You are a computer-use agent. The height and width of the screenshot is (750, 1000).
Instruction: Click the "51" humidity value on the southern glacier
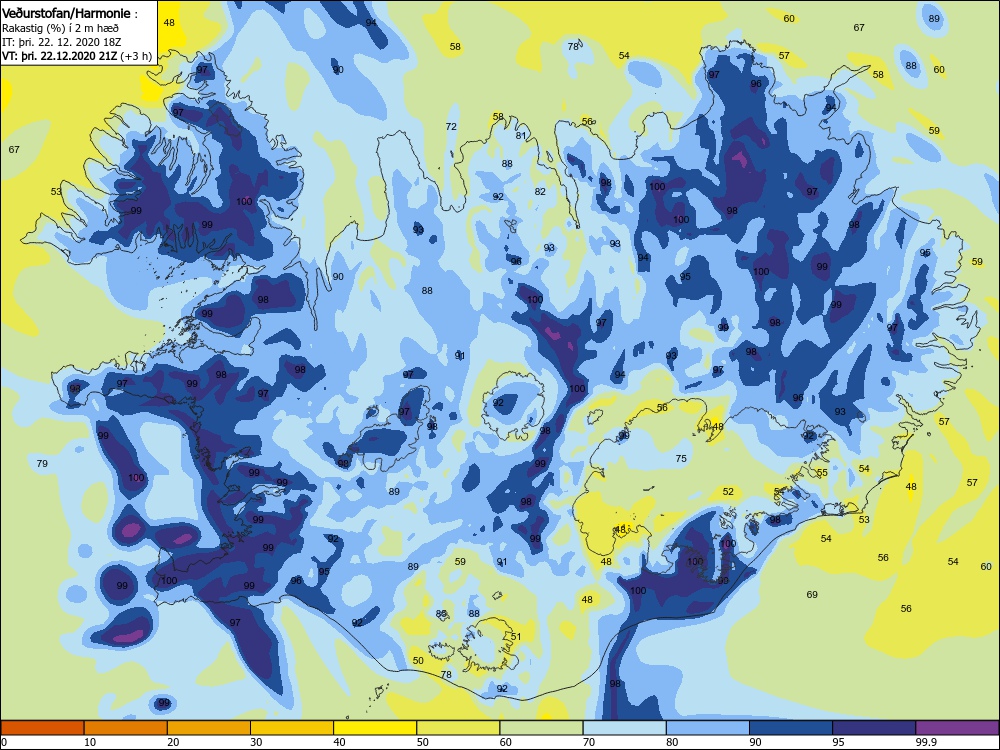517,636
